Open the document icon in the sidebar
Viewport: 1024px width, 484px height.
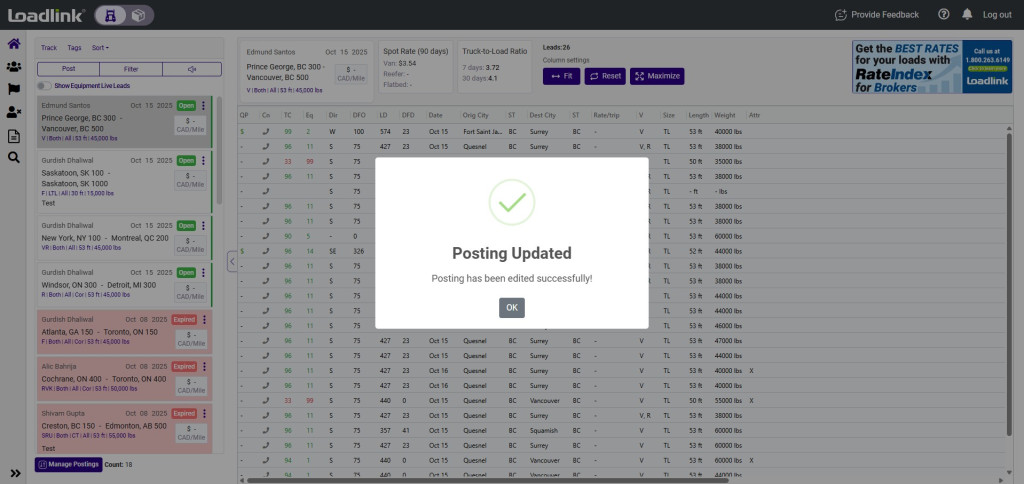point(14,135)
